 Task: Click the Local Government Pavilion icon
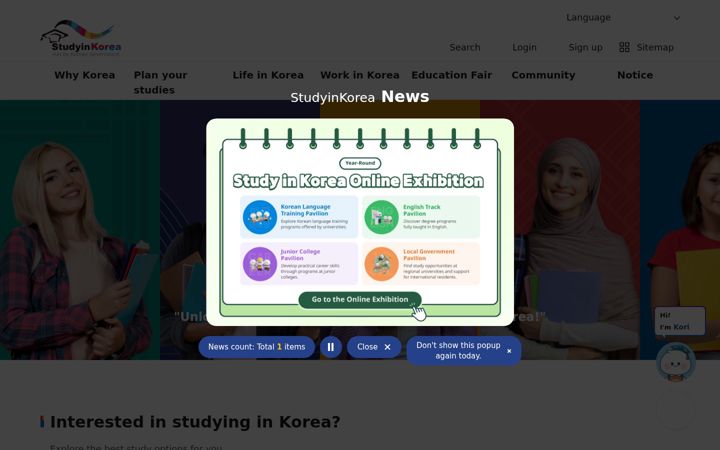point(381,264)
